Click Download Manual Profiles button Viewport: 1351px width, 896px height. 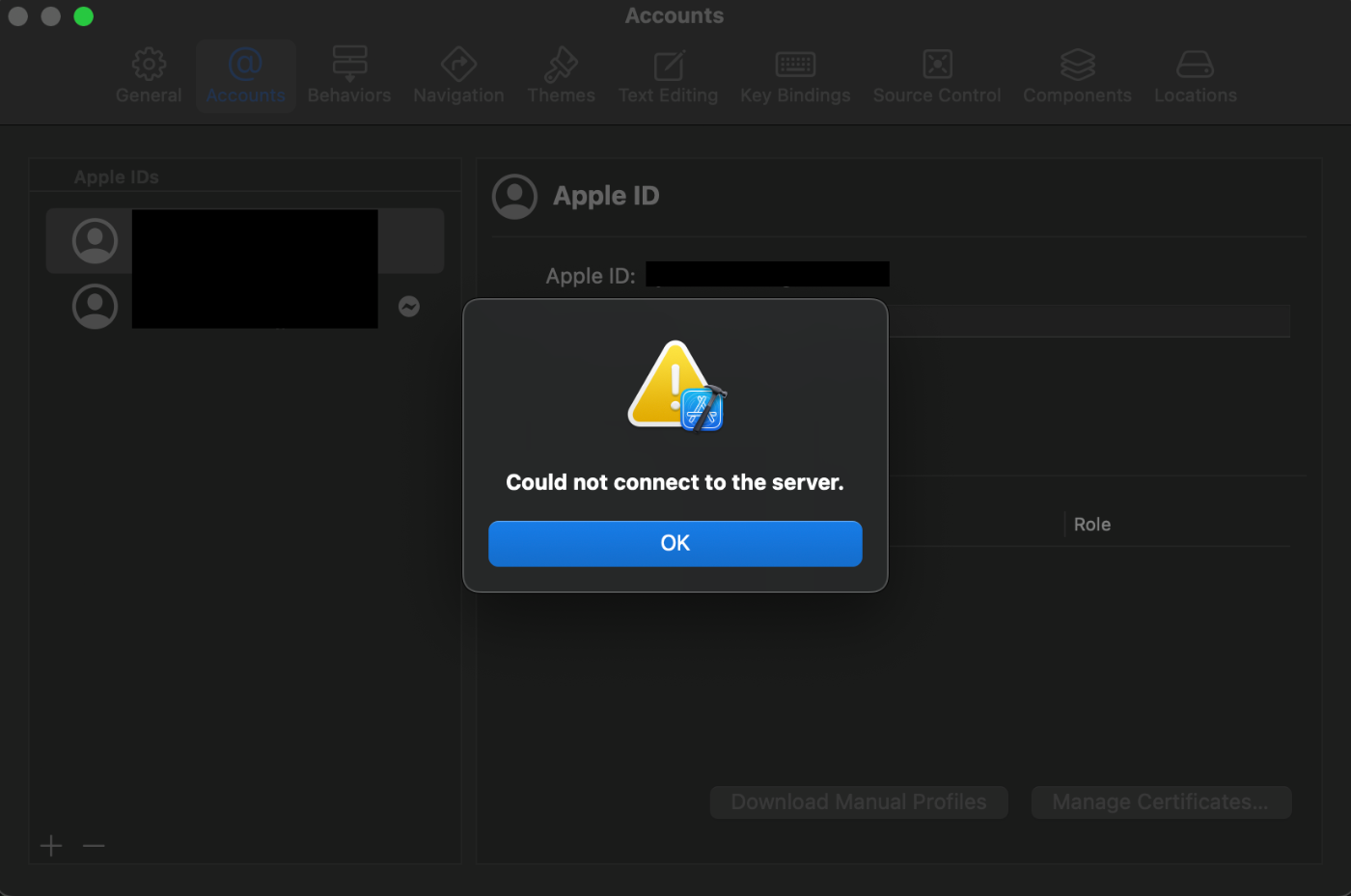pos(859,801)
